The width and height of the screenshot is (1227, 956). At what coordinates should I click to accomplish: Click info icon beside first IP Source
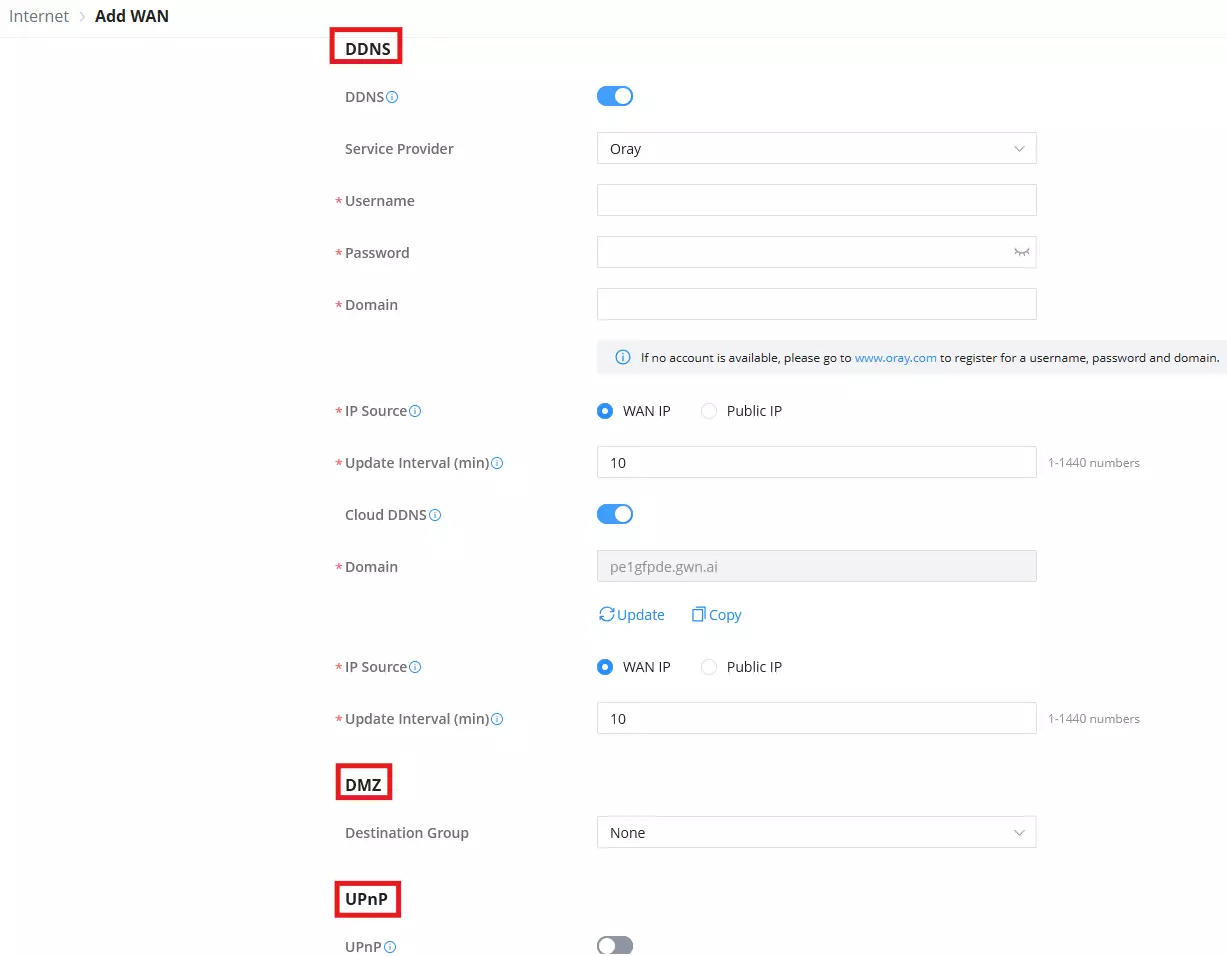[415, 411]
